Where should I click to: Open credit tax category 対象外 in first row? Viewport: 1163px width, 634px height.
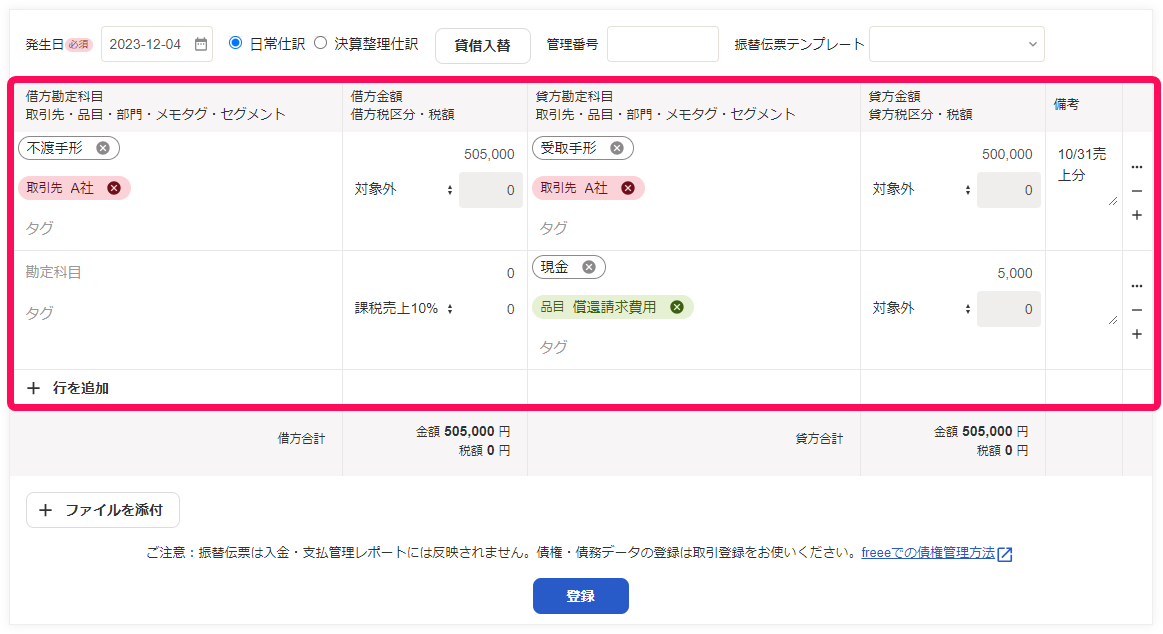point(921,190)
